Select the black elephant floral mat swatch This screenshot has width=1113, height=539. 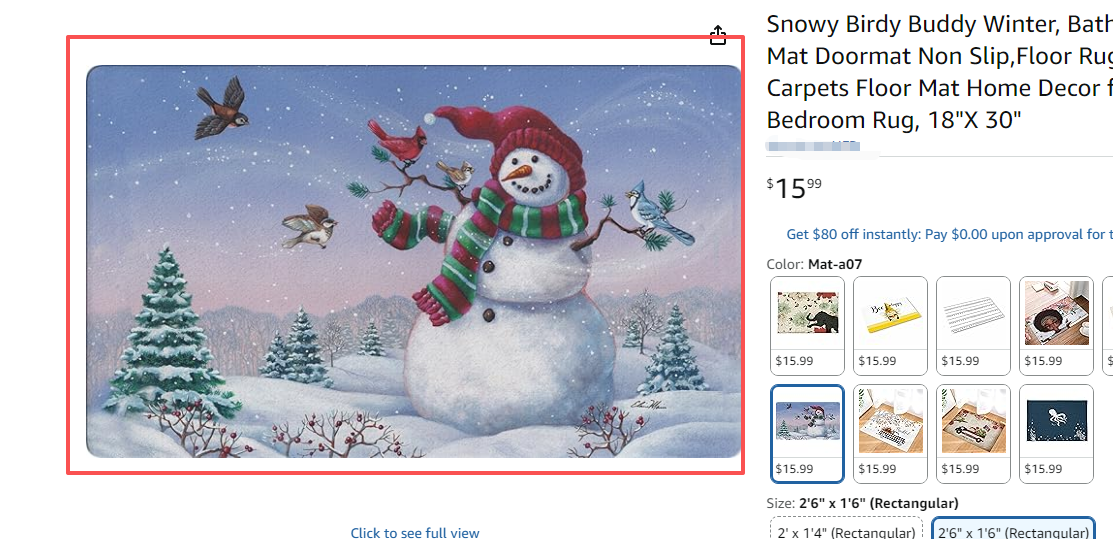[x=807, y=325]
